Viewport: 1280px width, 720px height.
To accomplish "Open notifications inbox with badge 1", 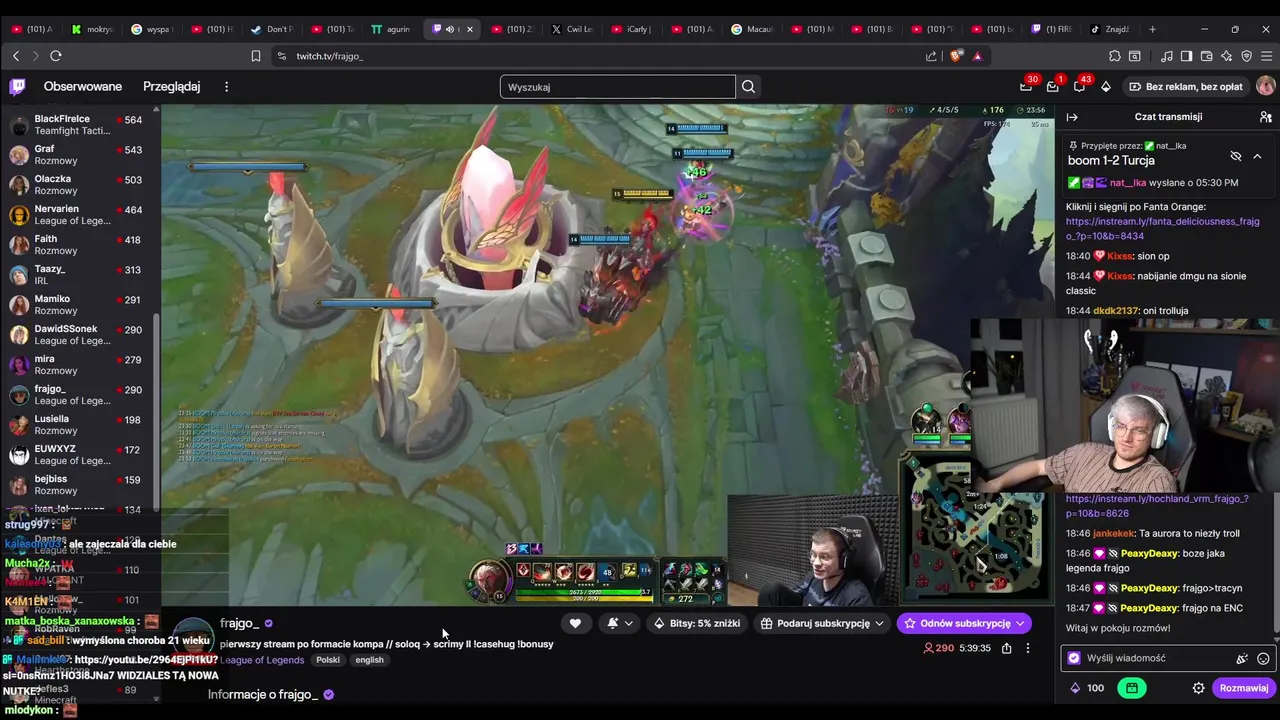I will click(x=1053, y=87).
